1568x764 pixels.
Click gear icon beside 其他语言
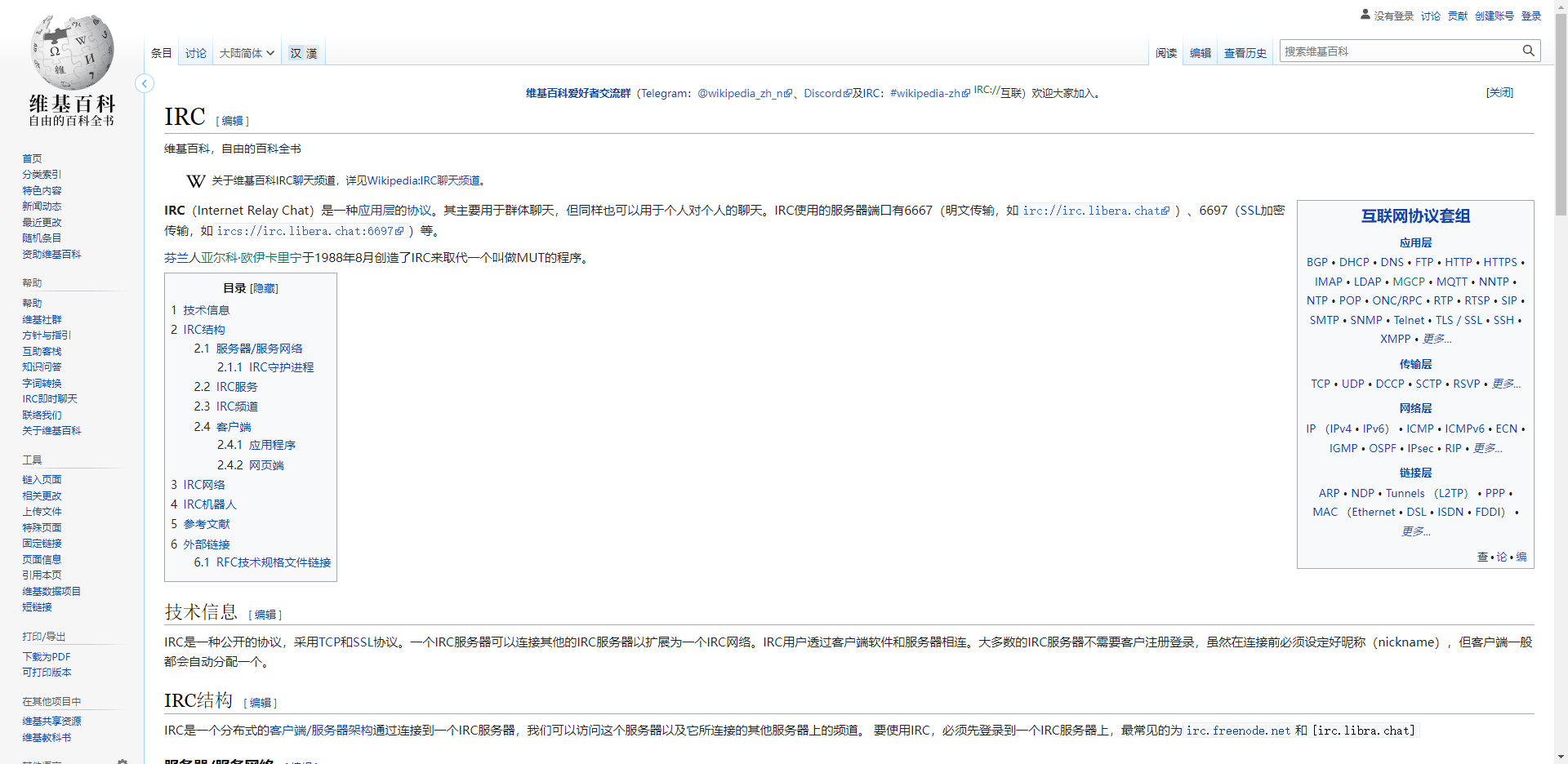click(x=122, y=762)
